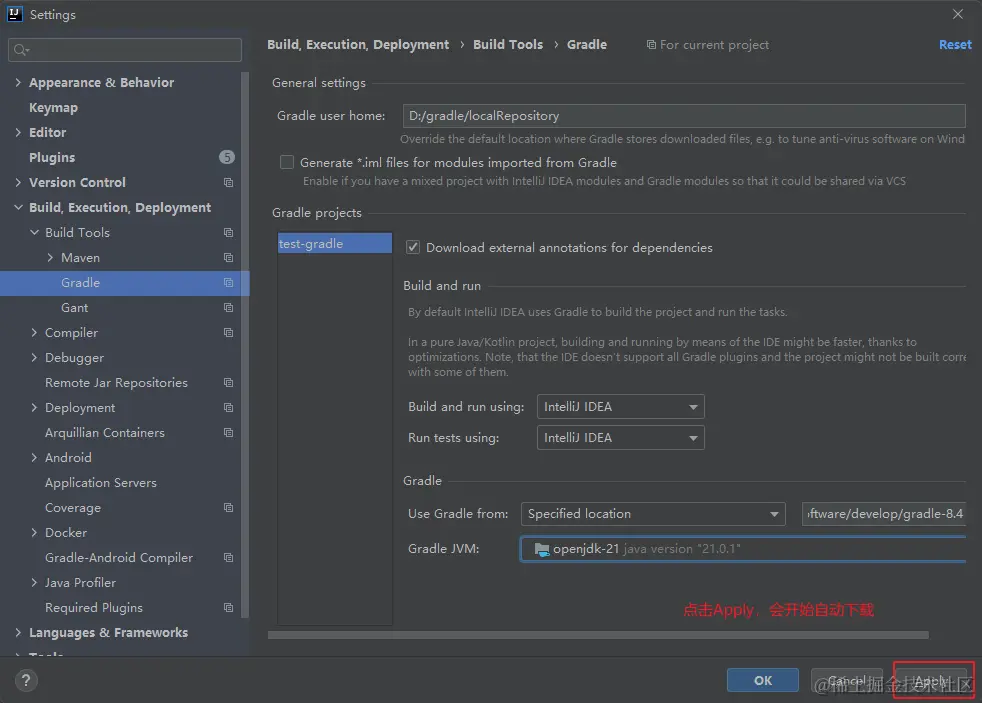
Task: Open Use Gradle from dropdown
Action: coord(653,514)
